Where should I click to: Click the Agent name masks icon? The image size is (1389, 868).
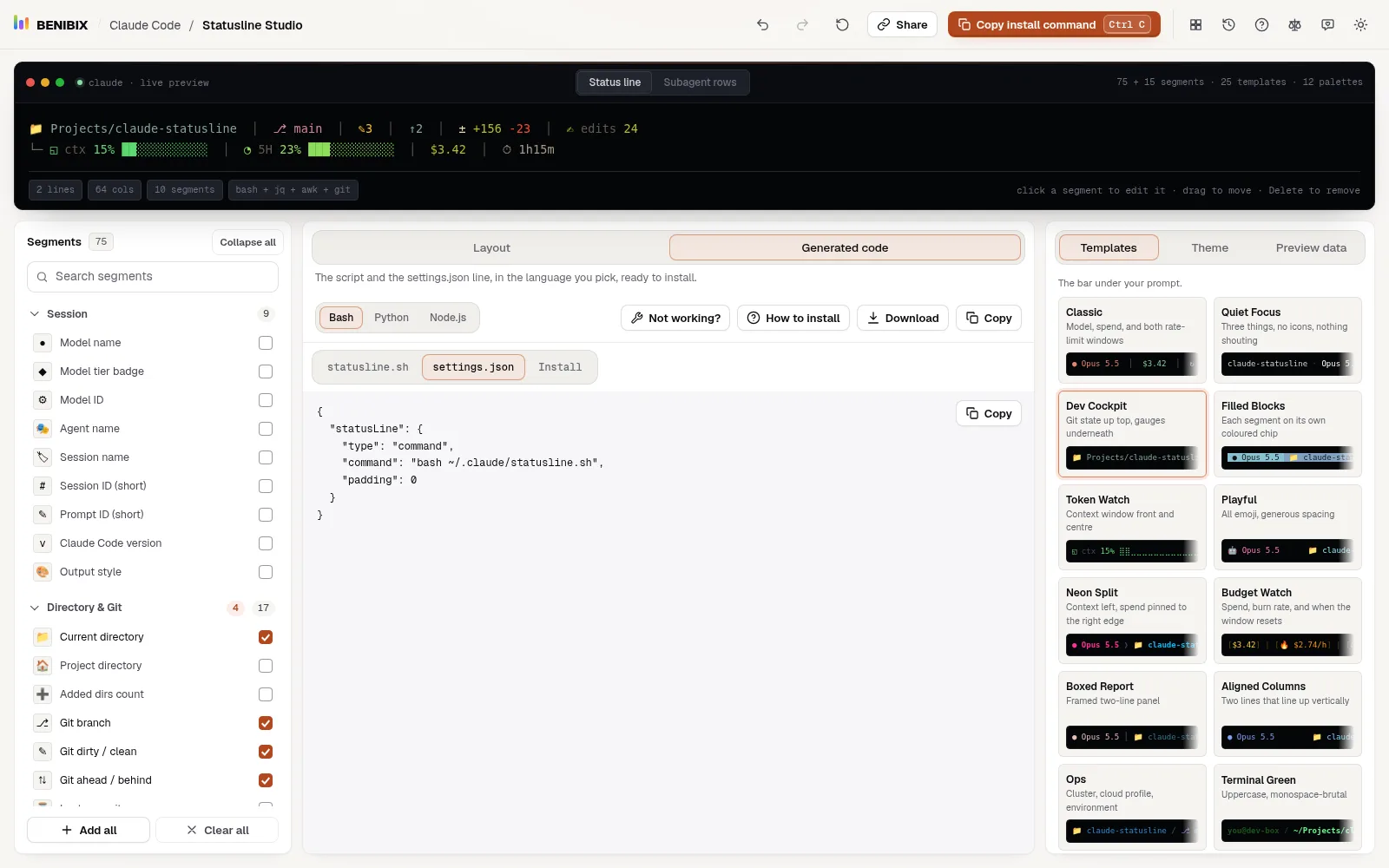click(43, 429)
